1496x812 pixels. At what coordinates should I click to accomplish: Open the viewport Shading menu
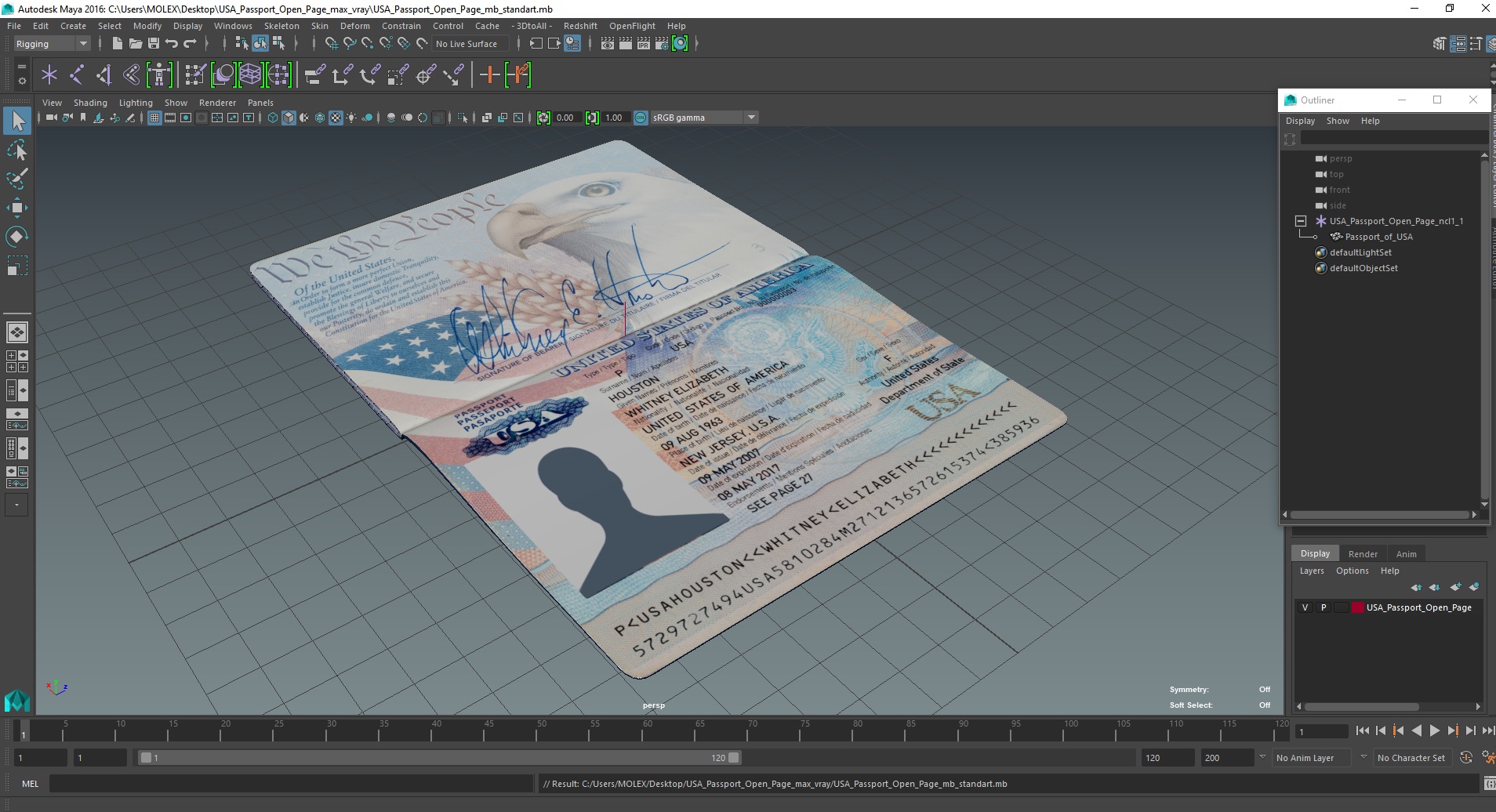click(x=90, y=103)
